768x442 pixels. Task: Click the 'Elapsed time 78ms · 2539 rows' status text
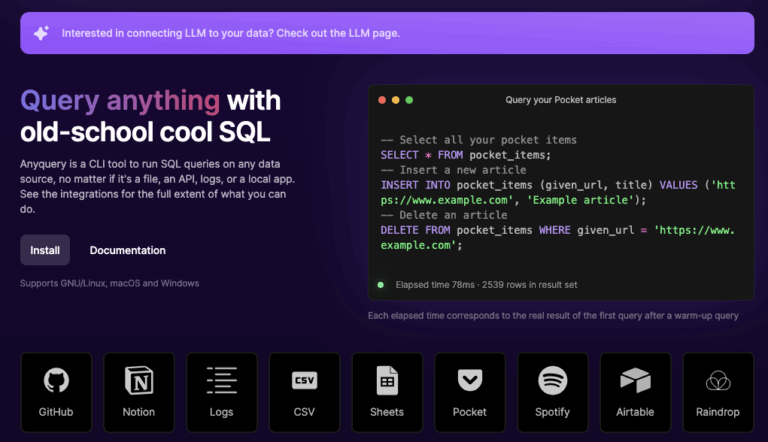pos(486,285)
